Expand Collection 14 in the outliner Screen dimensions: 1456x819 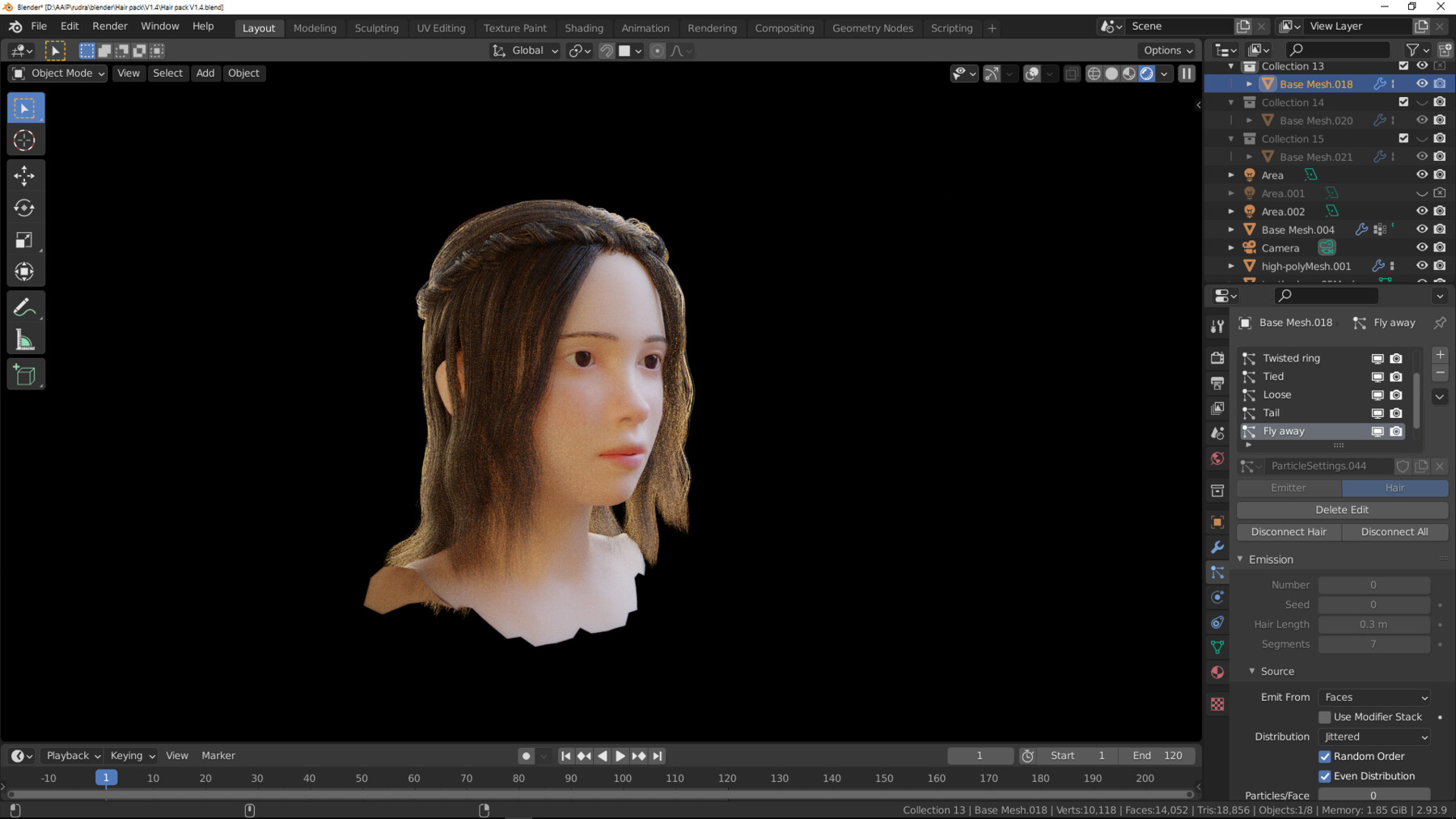pyautogui.click(x=1232, y=103)
